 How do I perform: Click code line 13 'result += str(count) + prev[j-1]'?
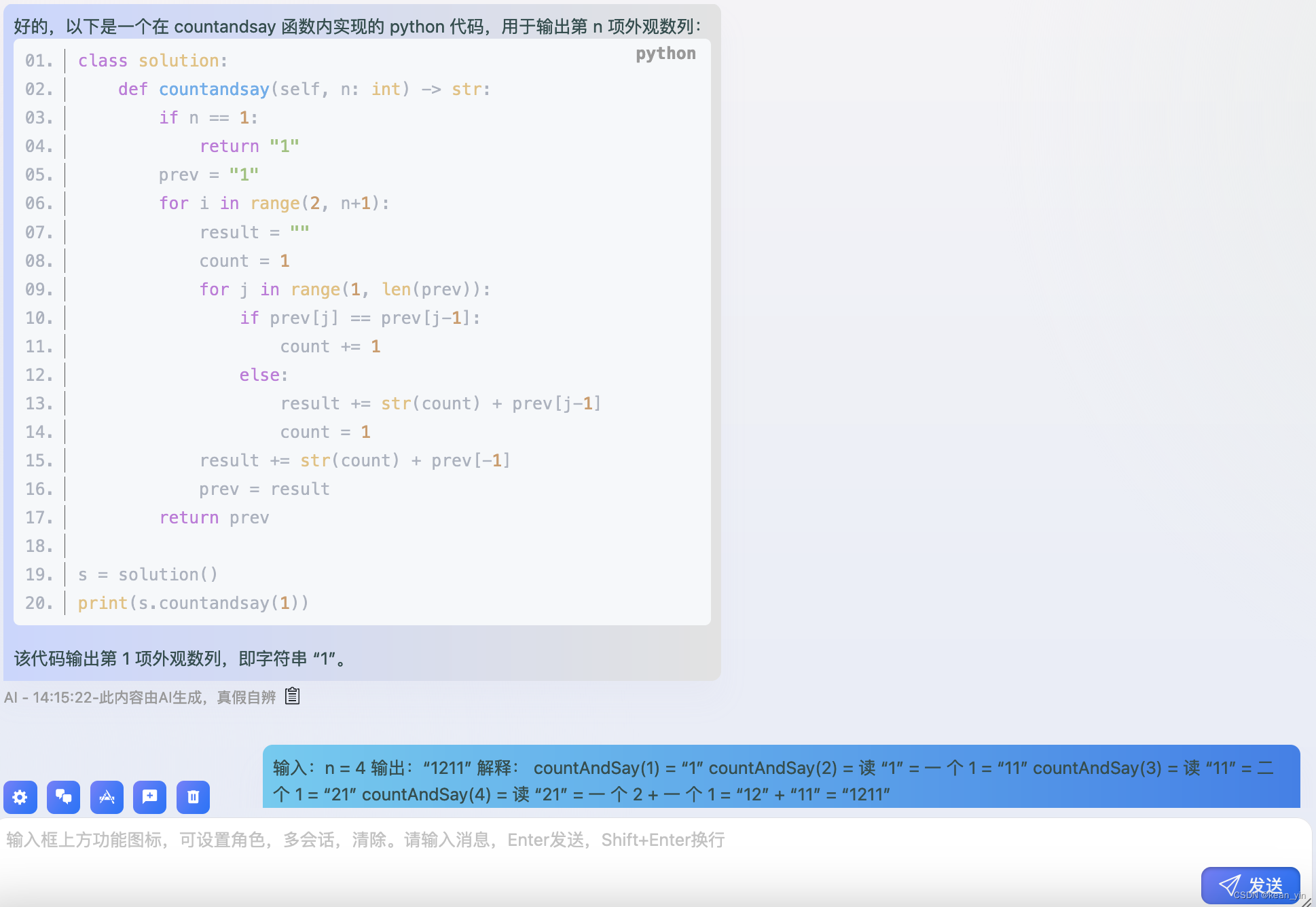[x=441, y=404]
